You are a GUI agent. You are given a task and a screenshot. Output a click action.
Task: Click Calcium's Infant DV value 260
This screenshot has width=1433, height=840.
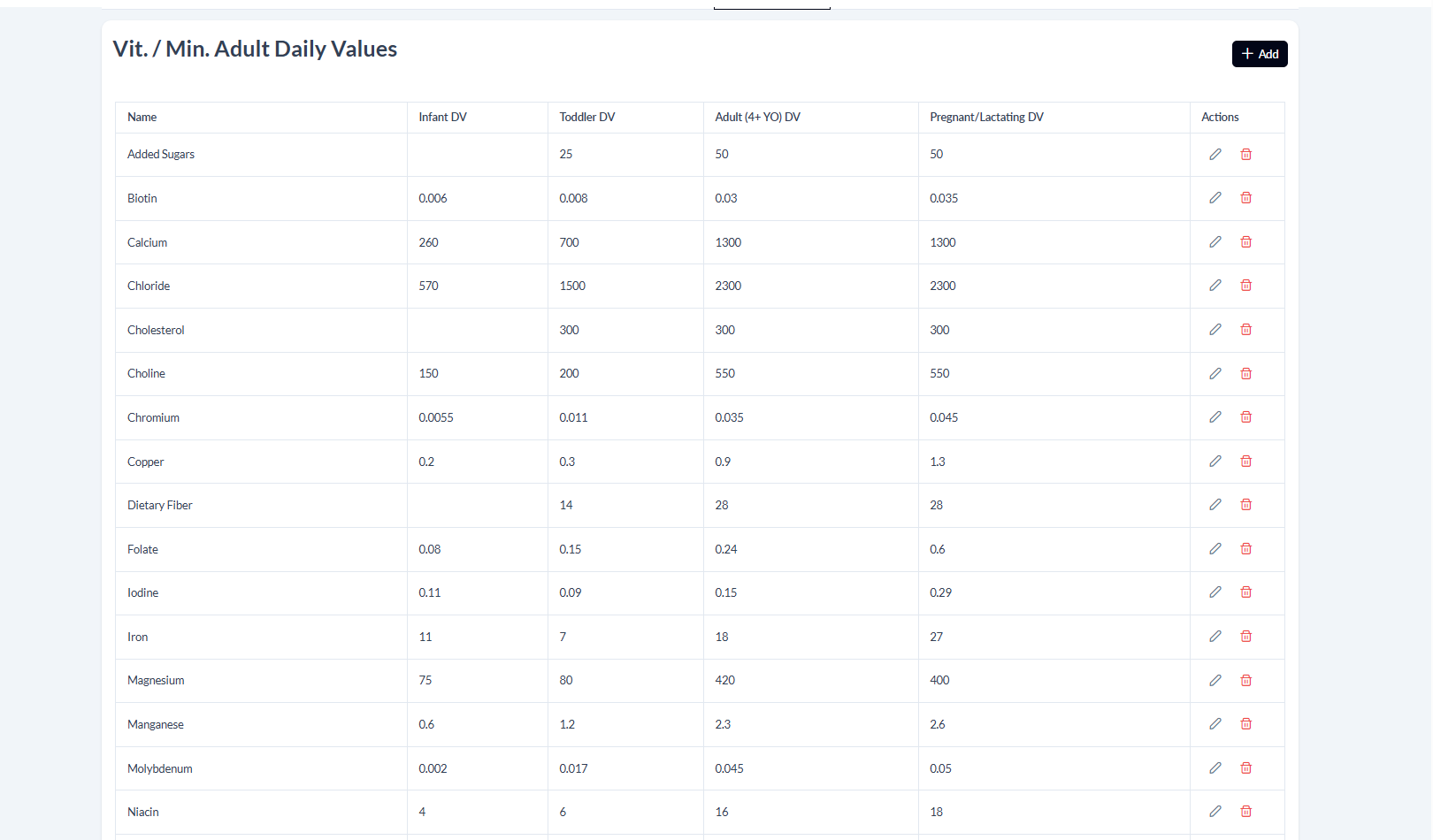pos(428,242)
